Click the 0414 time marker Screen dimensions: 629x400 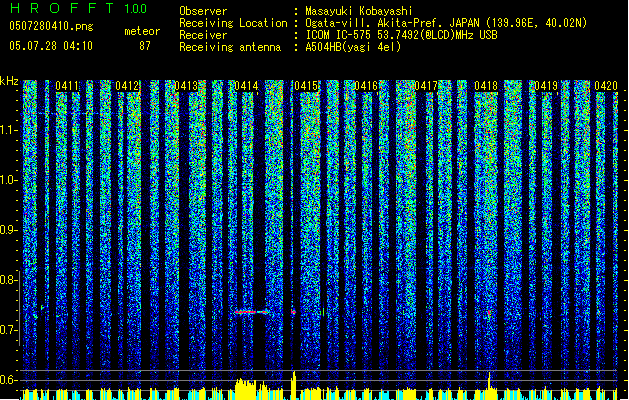tap(246, 86)
